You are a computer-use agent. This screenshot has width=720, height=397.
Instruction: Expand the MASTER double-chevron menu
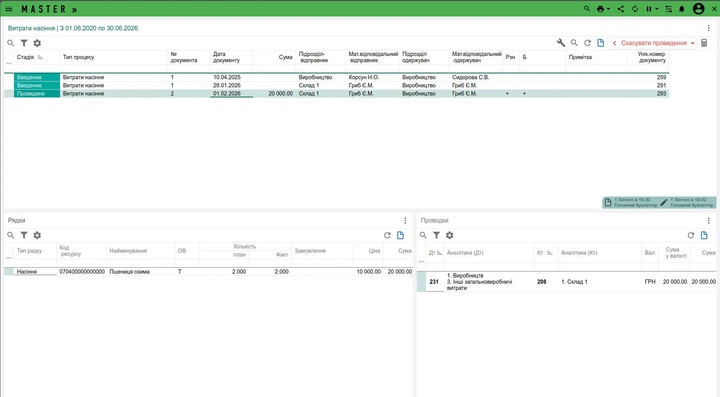[74, 9]
